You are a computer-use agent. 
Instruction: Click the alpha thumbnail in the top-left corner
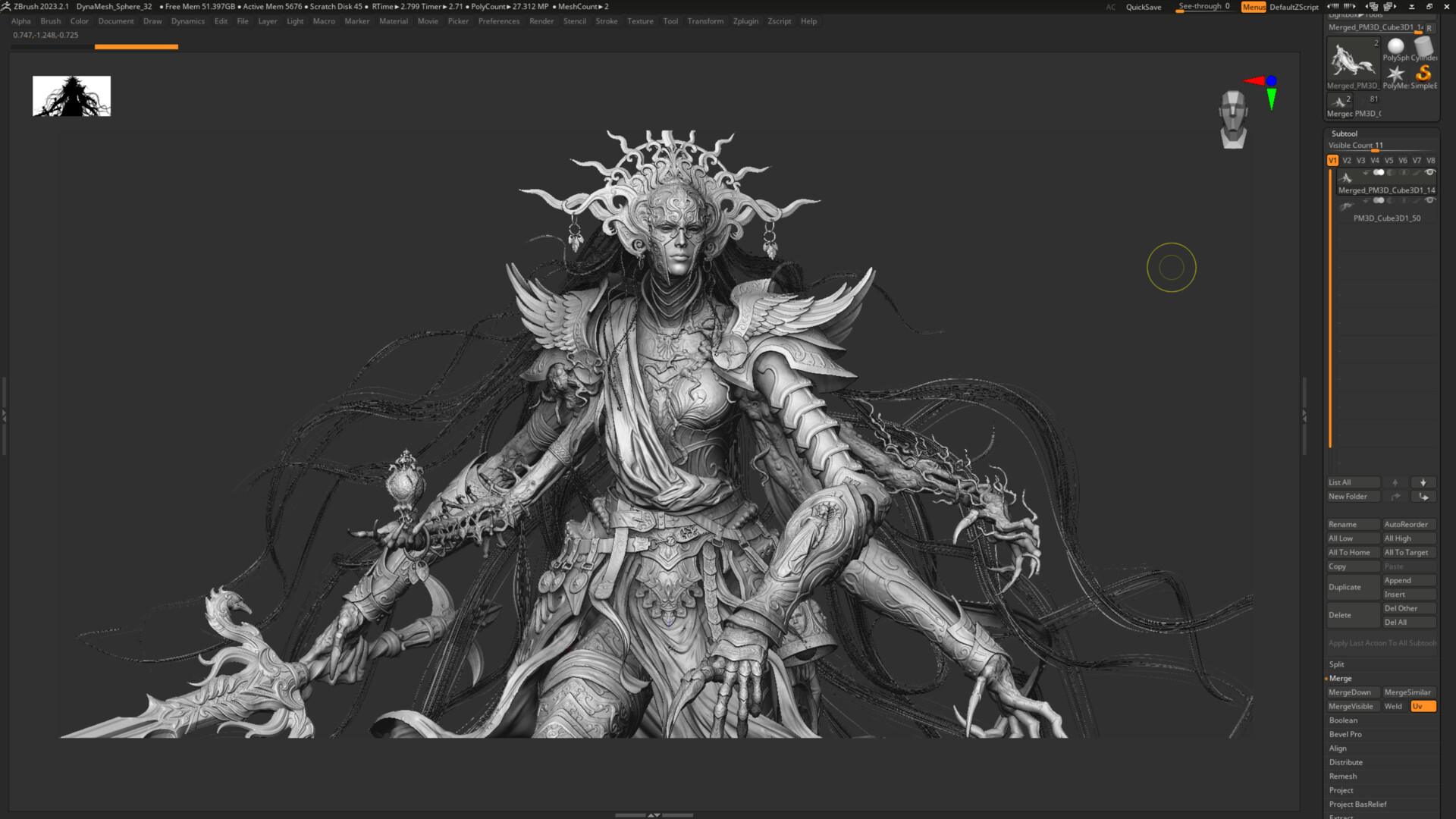tap(71, 96)
